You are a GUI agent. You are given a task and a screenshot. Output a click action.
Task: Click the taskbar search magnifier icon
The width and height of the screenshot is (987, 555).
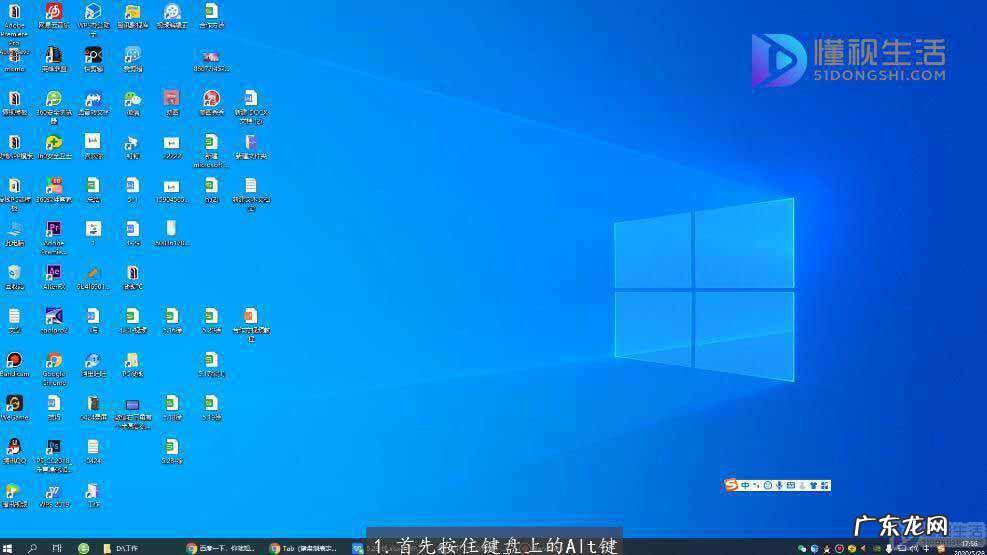[33, 548]
